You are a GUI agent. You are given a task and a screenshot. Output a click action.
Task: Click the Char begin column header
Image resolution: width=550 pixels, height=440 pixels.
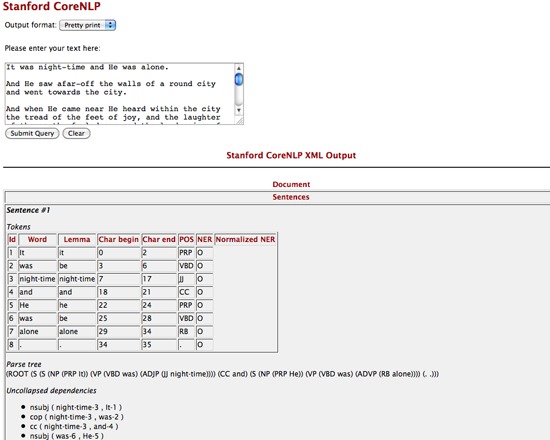tap(119, 240)
